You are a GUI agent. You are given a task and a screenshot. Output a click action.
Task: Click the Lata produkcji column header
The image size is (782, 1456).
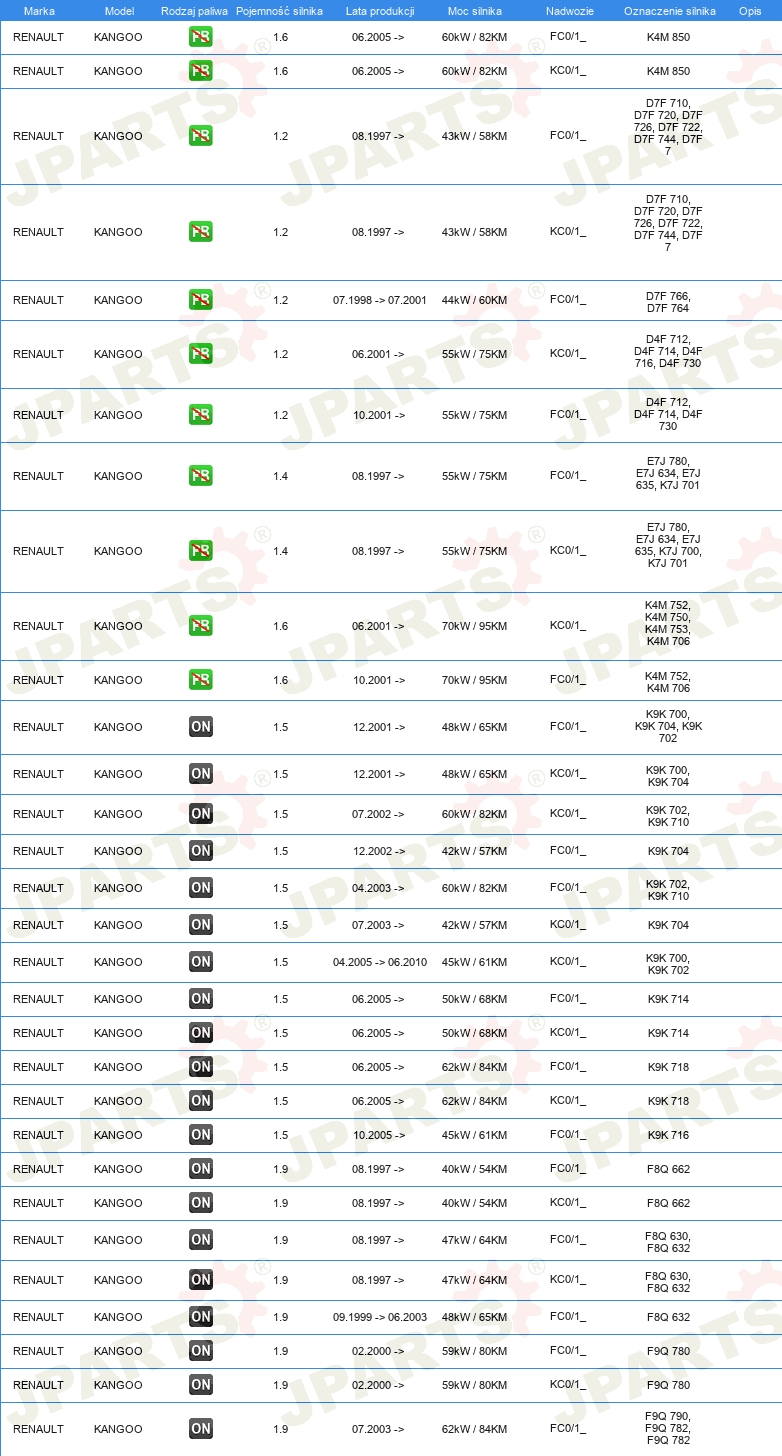pos(380,11)
